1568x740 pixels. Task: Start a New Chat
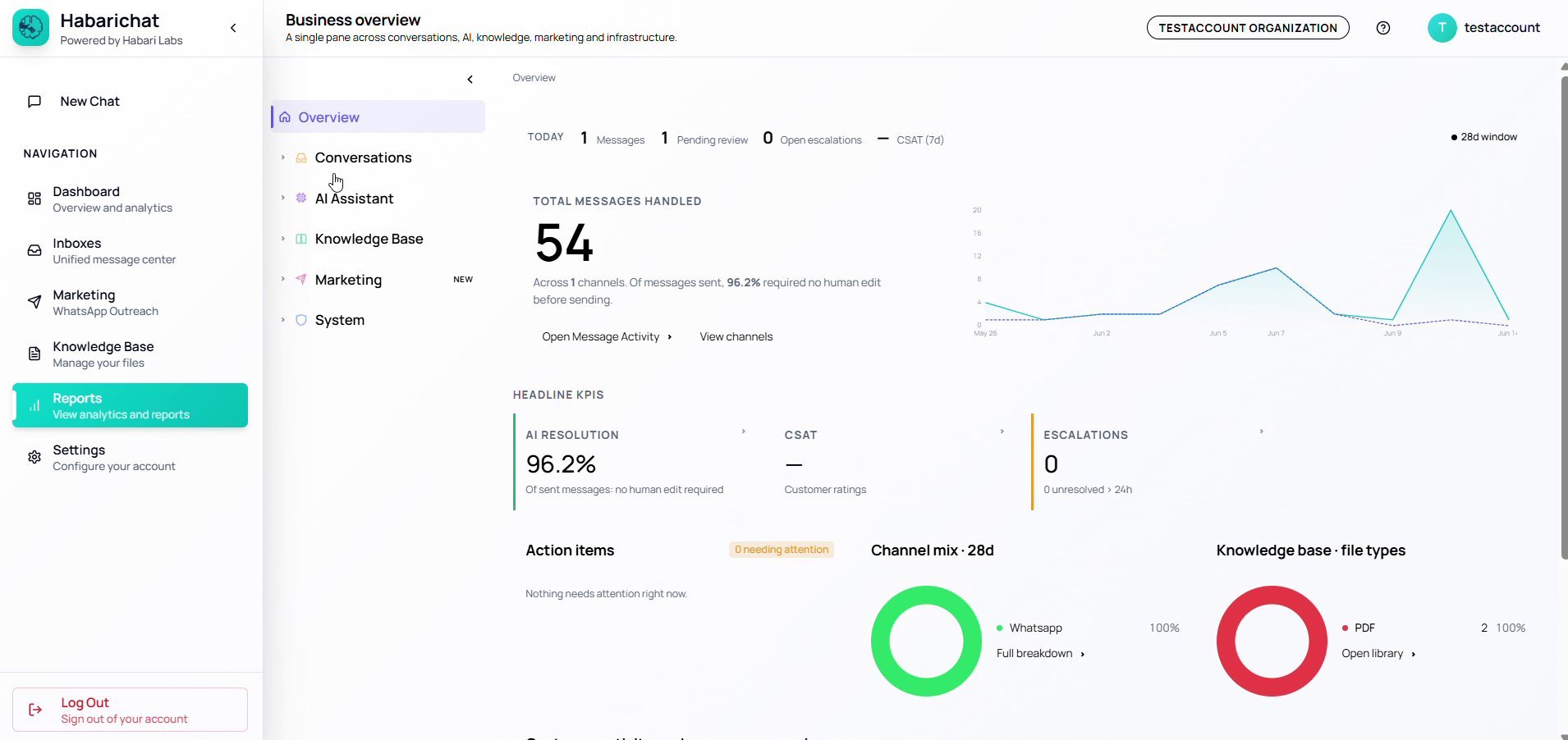[x=130, y=102]
